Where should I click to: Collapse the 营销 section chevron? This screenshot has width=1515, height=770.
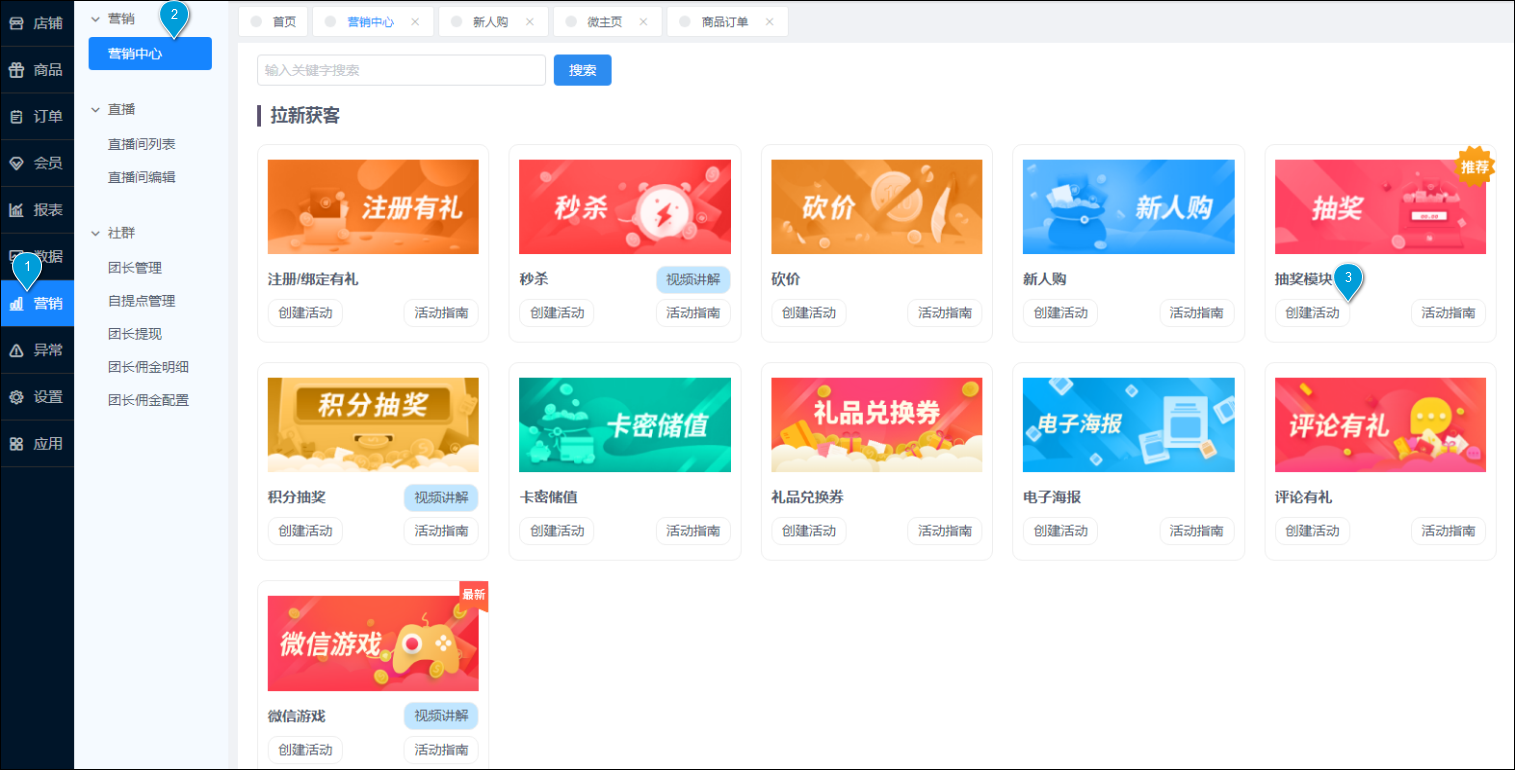(95, 18)
